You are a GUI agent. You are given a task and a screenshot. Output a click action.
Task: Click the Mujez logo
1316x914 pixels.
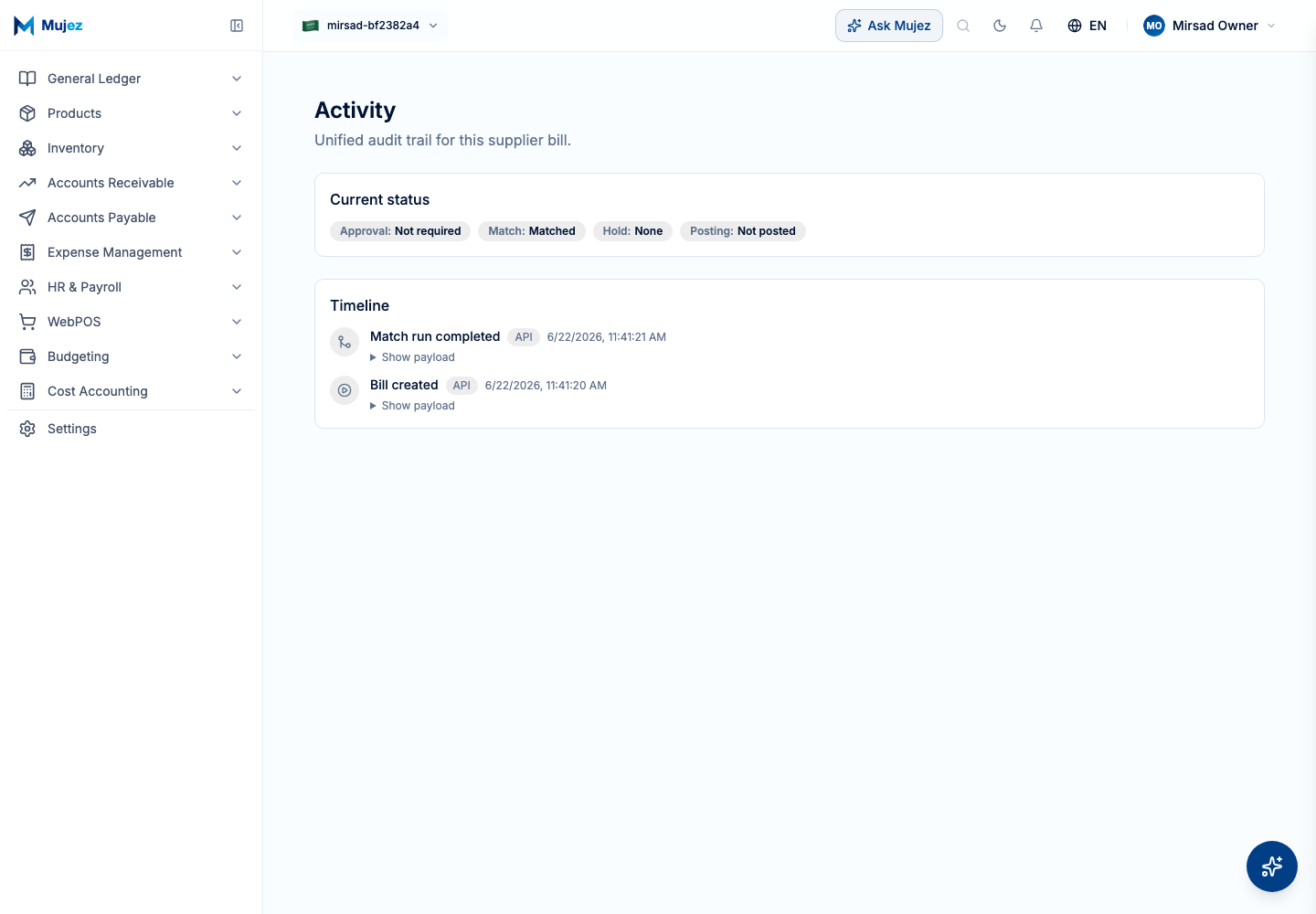click(x=48, y=26)
